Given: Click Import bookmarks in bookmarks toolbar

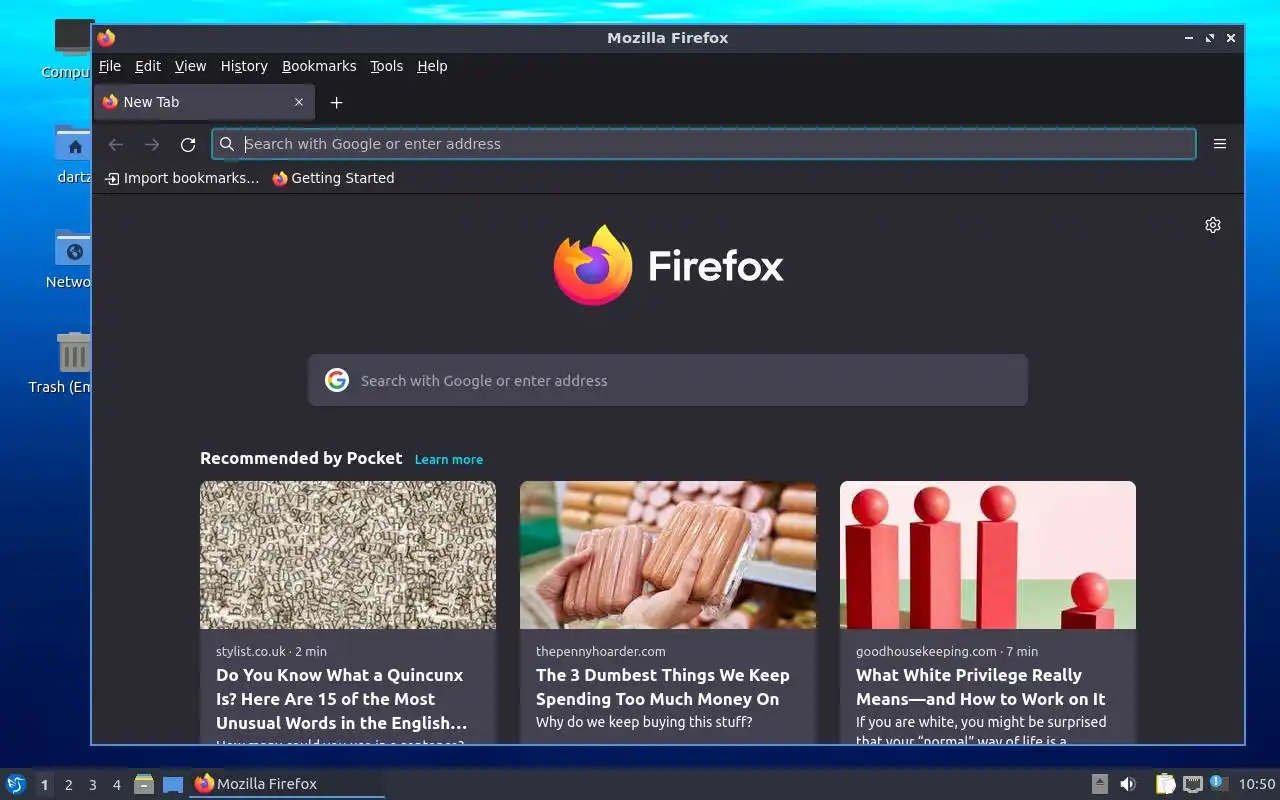Looking at the screenshot, I should pyautogui.click(x=182, y=178).
